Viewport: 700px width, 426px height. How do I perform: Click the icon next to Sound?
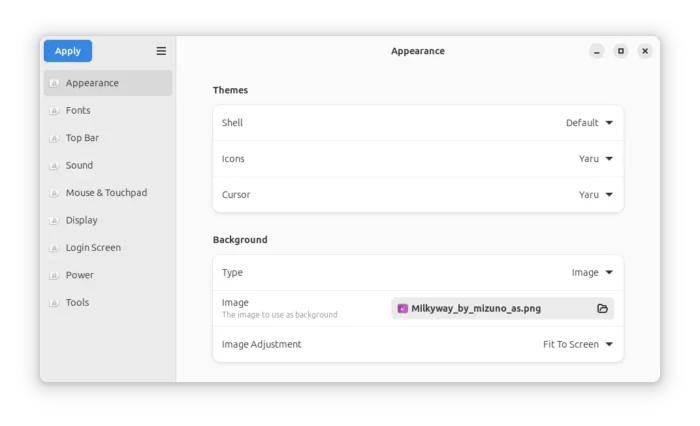[54, 165]
